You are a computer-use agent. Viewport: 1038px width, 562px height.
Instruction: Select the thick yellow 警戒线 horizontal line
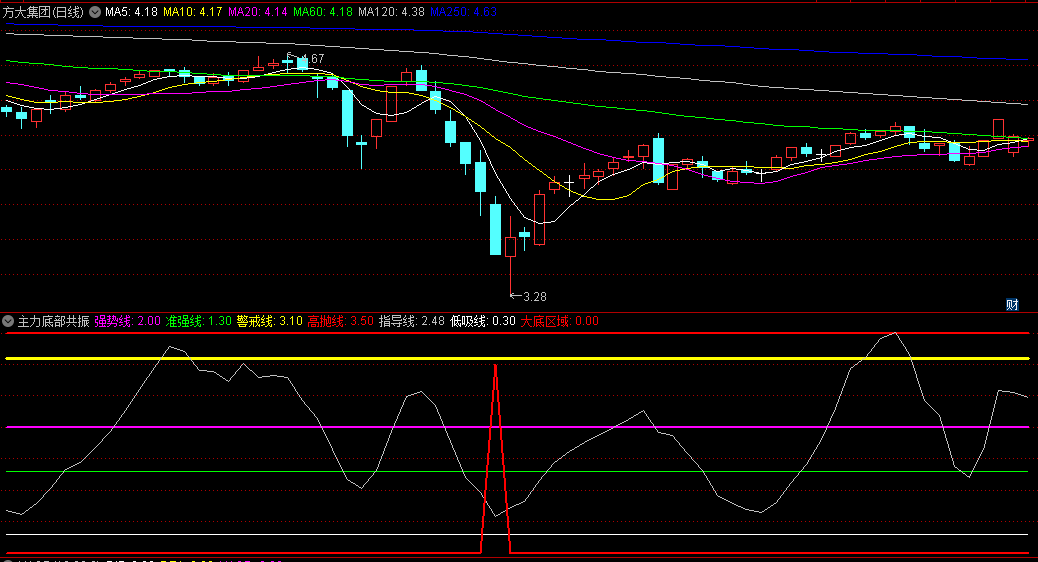pyautogui.click(x=518, y=359)
